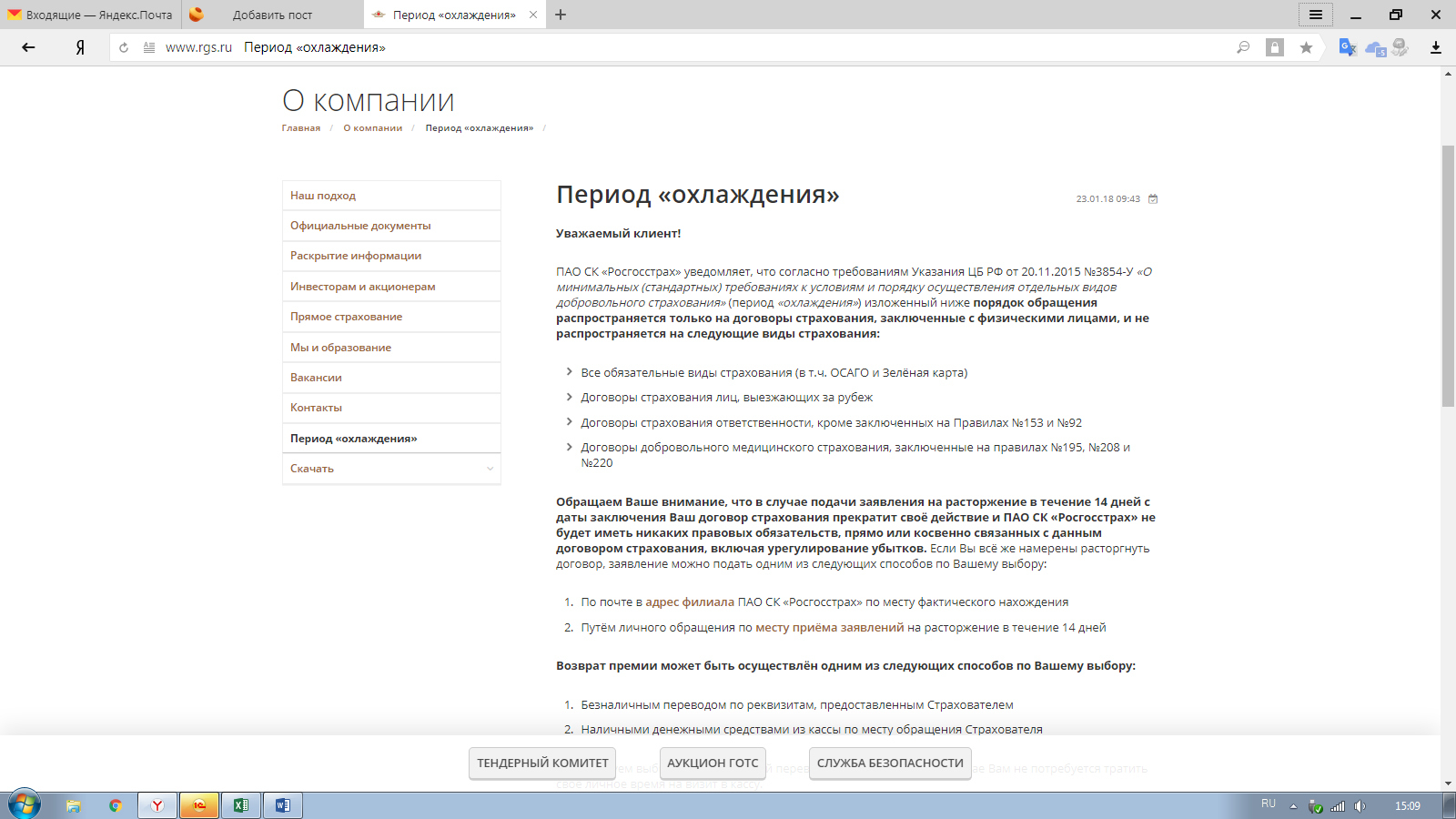Open 'Наш подход' in sidebar menu
The height and width of the screenshot is (819, 1456).
tap(391, 196)
